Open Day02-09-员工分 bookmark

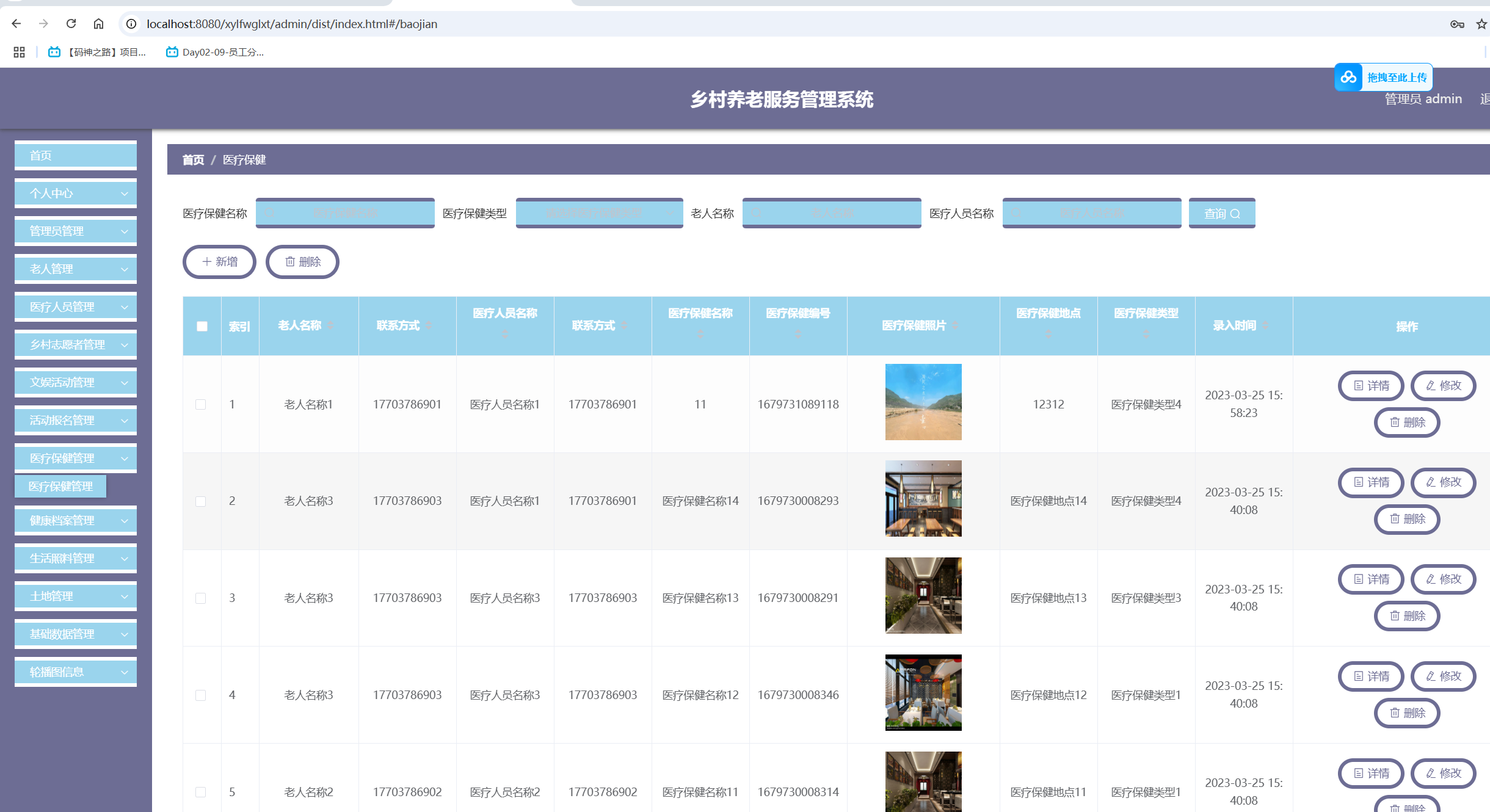215,52
